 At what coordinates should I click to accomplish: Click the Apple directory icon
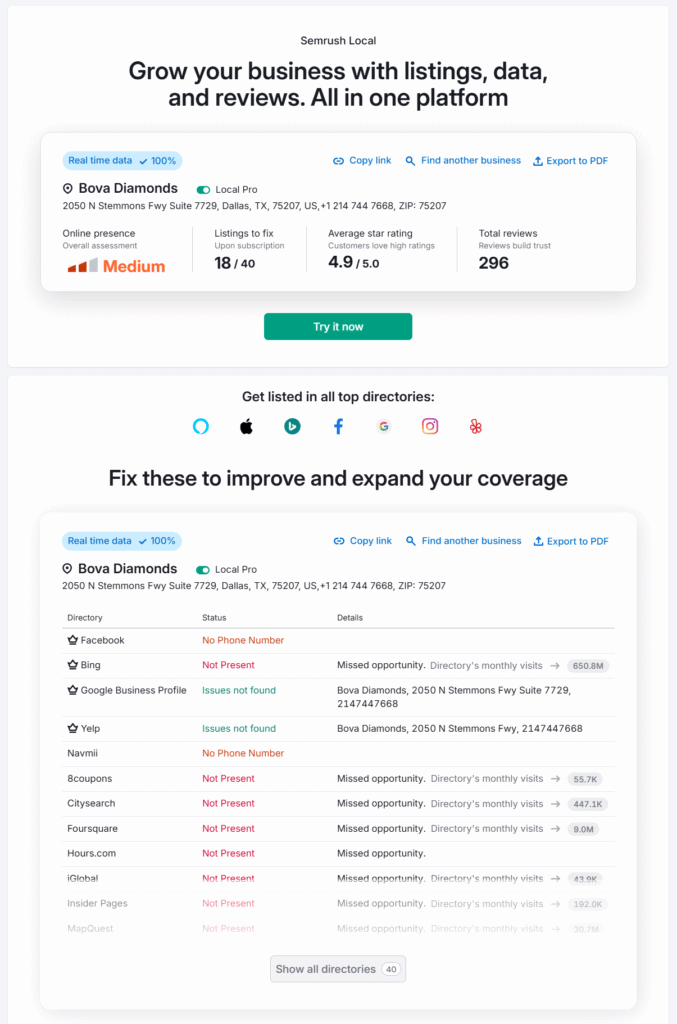point(246,426)
